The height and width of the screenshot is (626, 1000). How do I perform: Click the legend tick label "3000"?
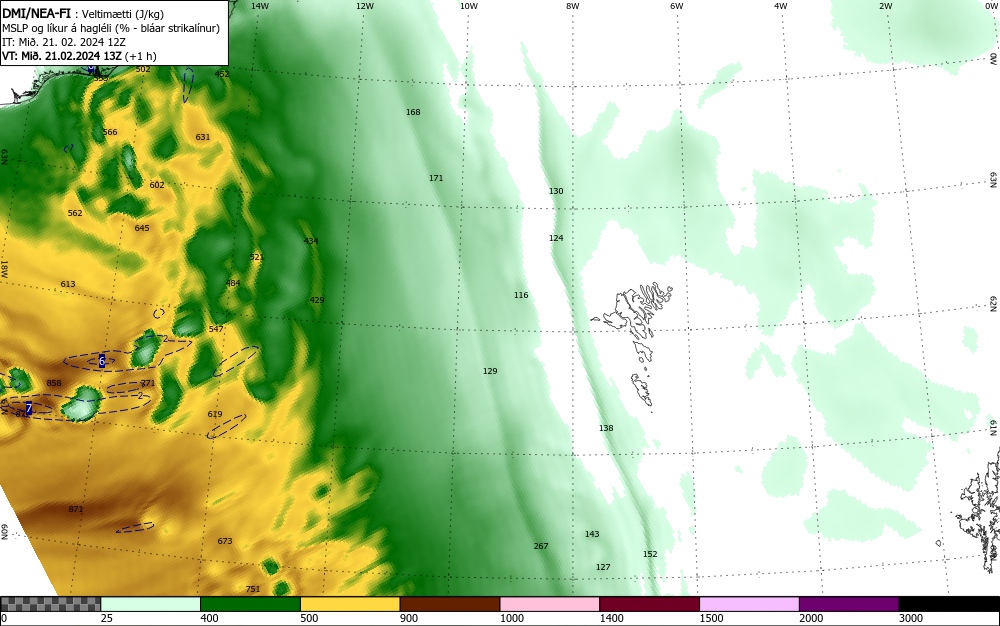(x=911, y=618)
